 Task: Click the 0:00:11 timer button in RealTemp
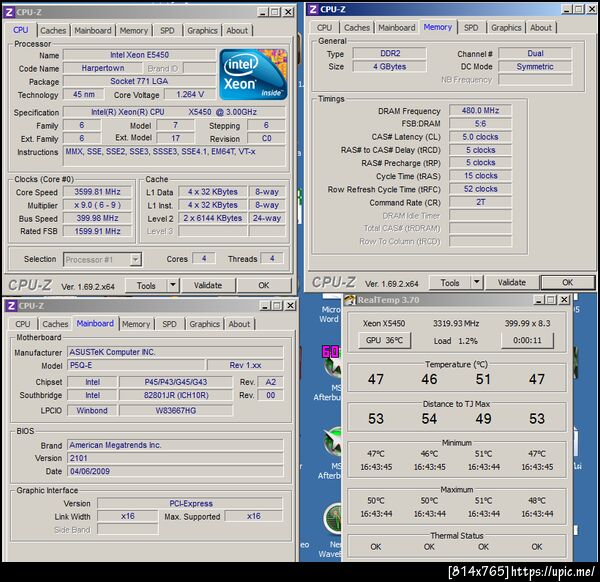(x=527, y=340)
